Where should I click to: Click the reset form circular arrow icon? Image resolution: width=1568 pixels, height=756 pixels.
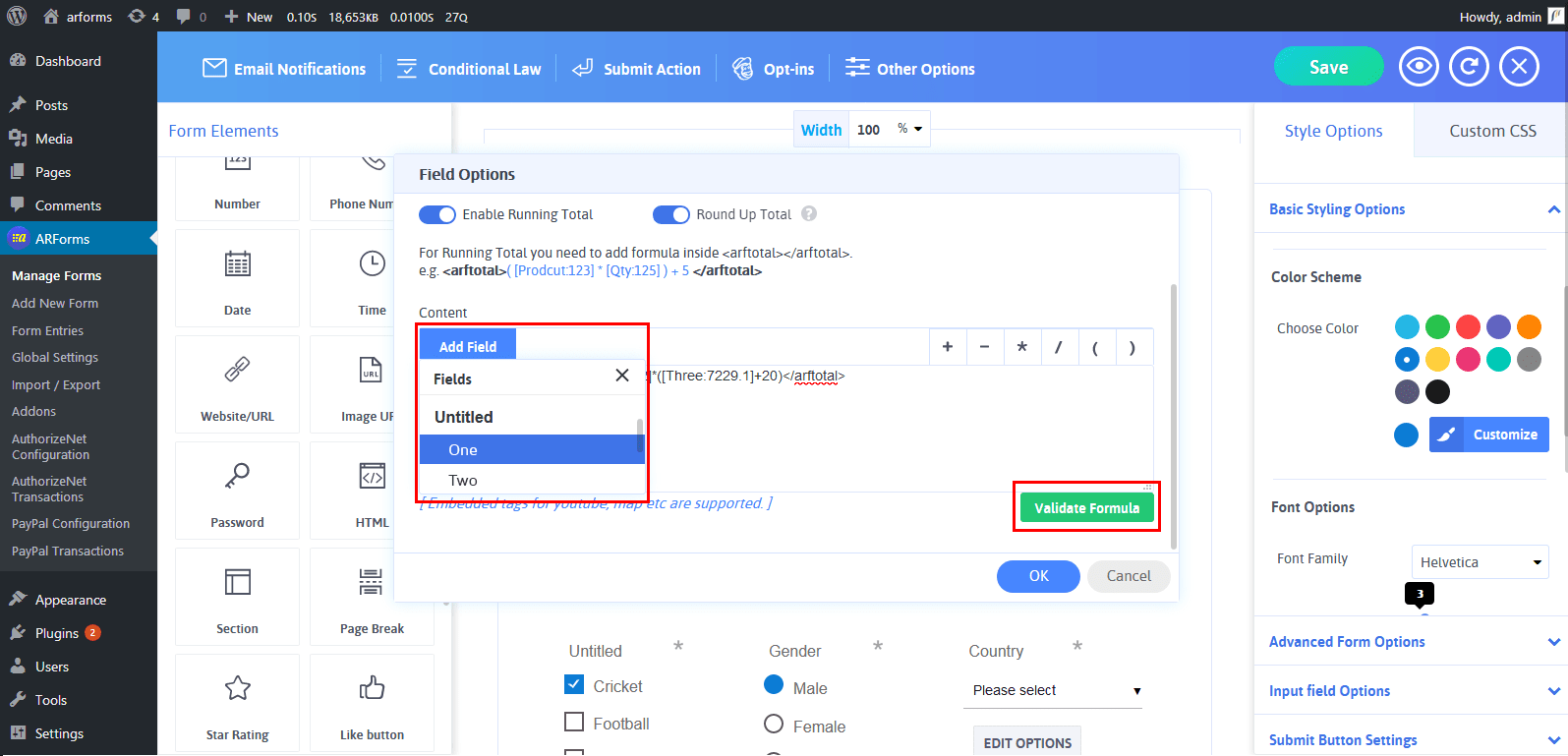tap(1469, 67)
